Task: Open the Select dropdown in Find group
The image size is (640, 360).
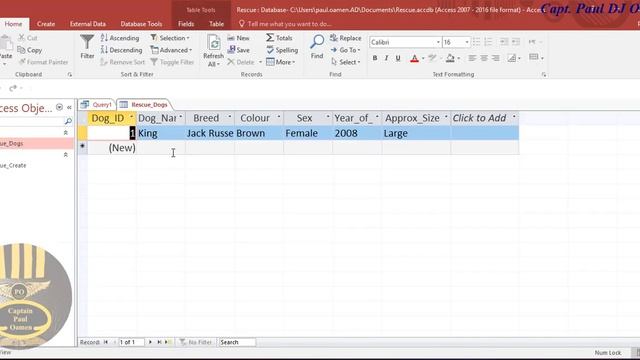Action: click(x=345, y=62)
